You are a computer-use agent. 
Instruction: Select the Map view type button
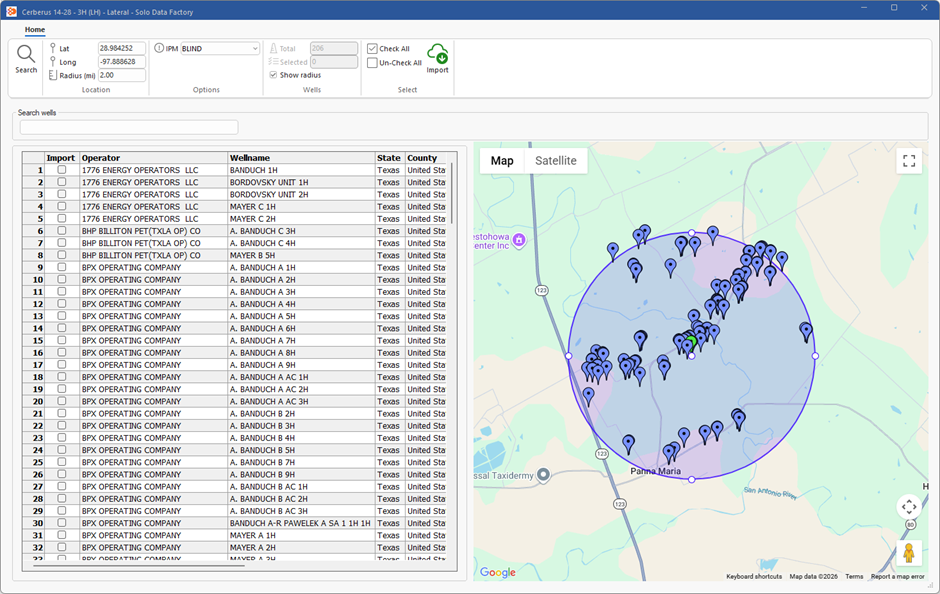point(502,161)
